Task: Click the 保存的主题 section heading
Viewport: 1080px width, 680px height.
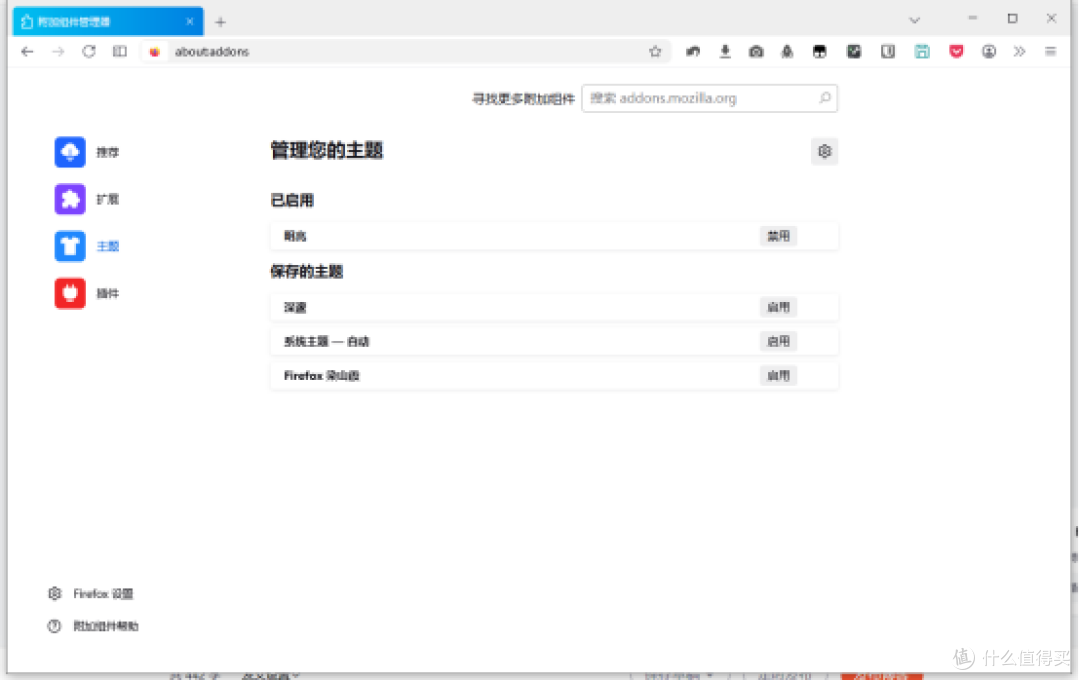Action: click(307, 271)
